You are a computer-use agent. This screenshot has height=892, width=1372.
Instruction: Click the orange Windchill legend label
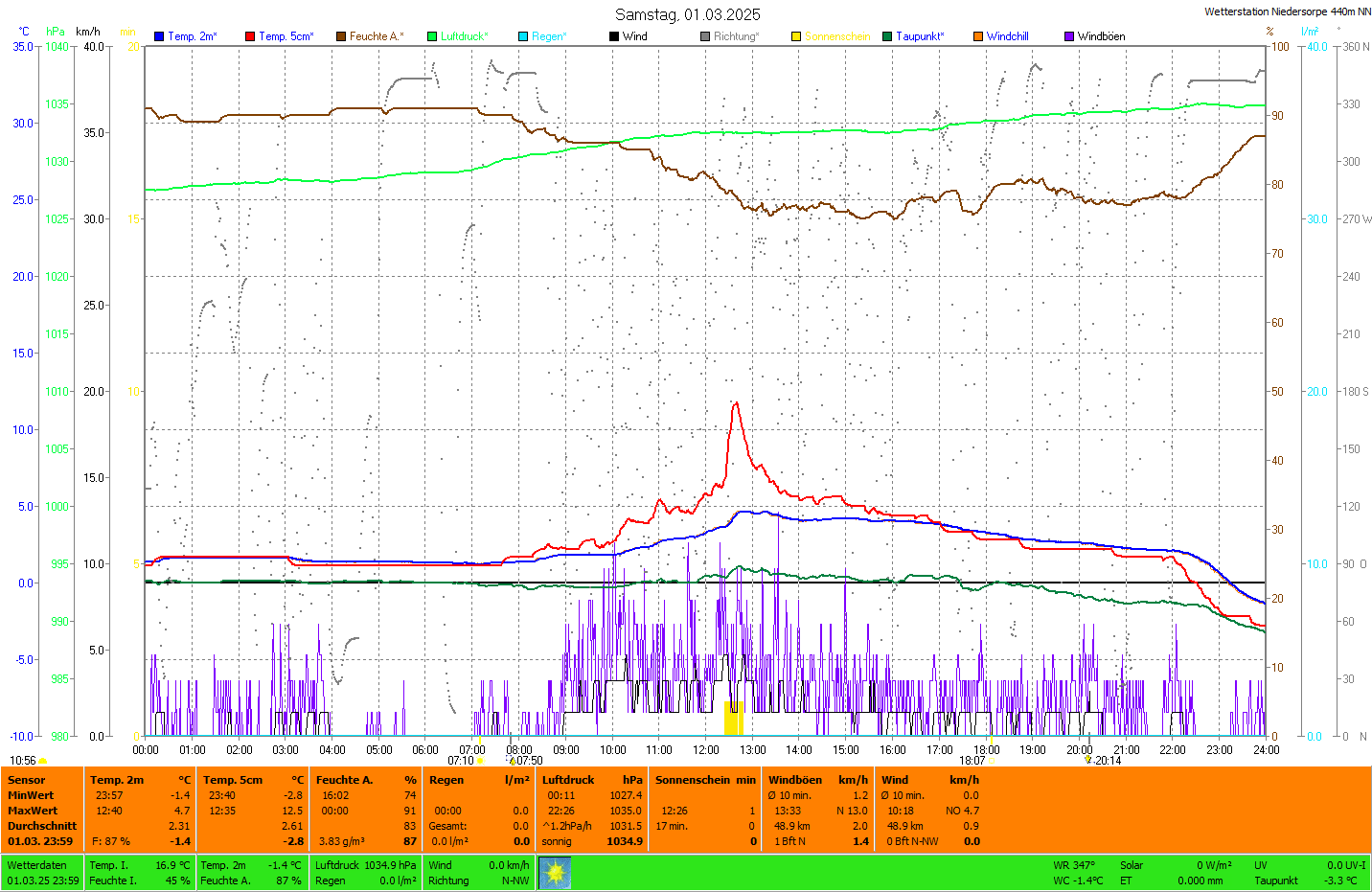(x=1007, y=36)
